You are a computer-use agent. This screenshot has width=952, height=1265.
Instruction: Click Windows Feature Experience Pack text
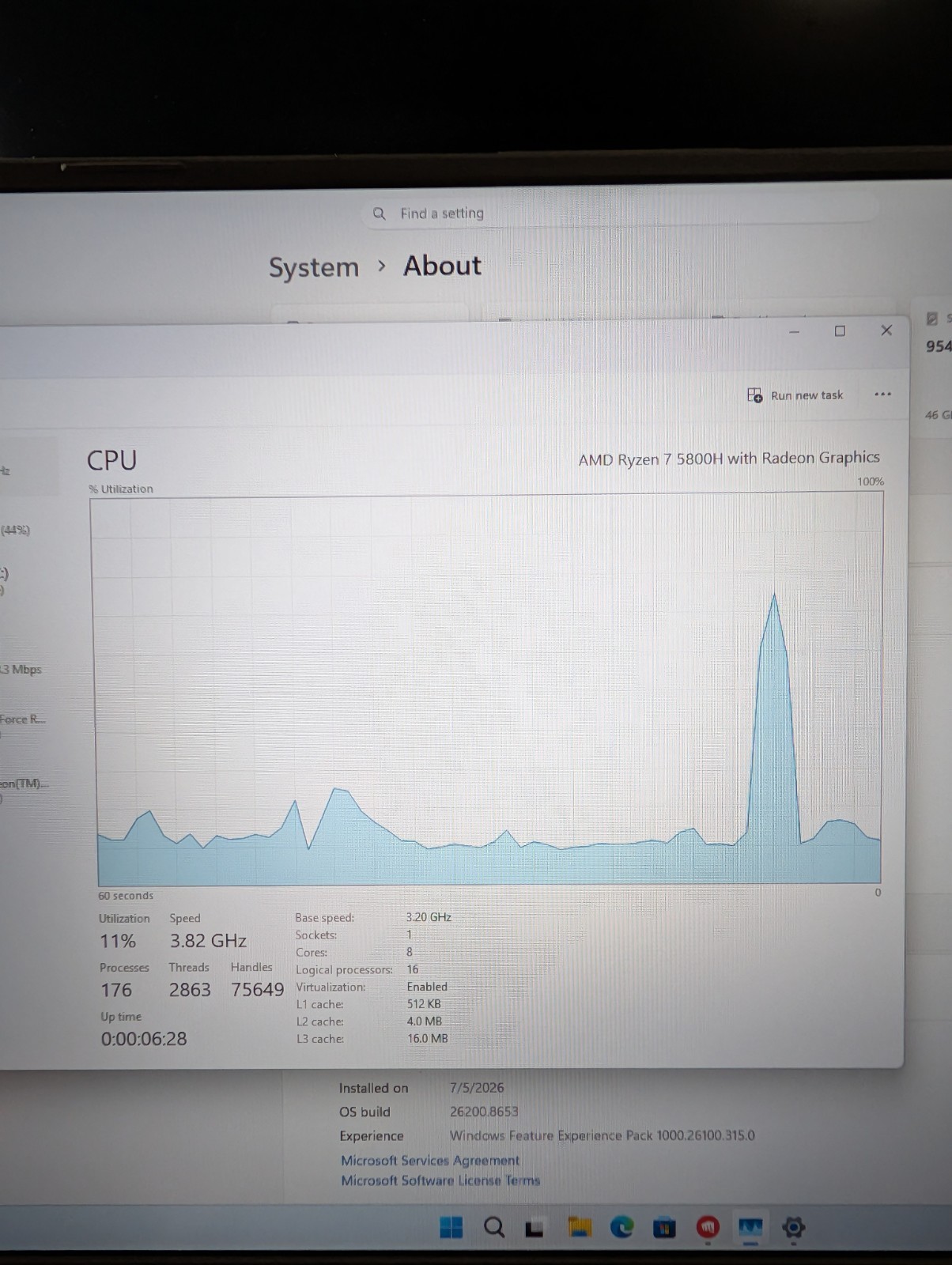(603, 1135)
